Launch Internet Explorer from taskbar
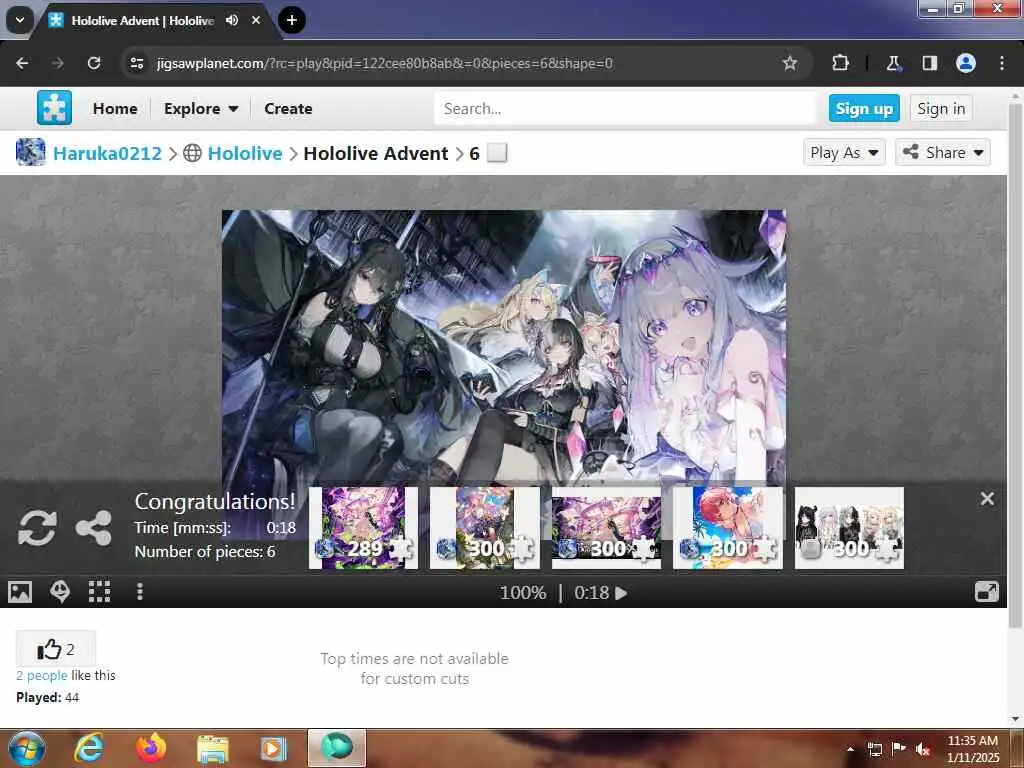This screenshot has height=768, width=1024. [x=89, y=748]
